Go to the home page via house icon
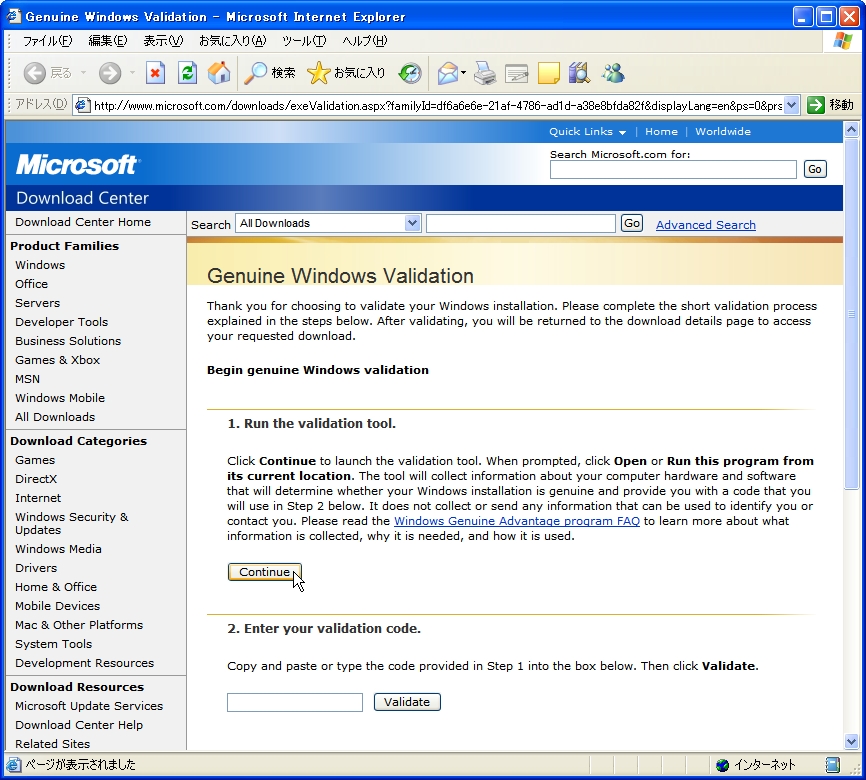Image resolution: width=866 pixels, height=780 pixels. 219,73
